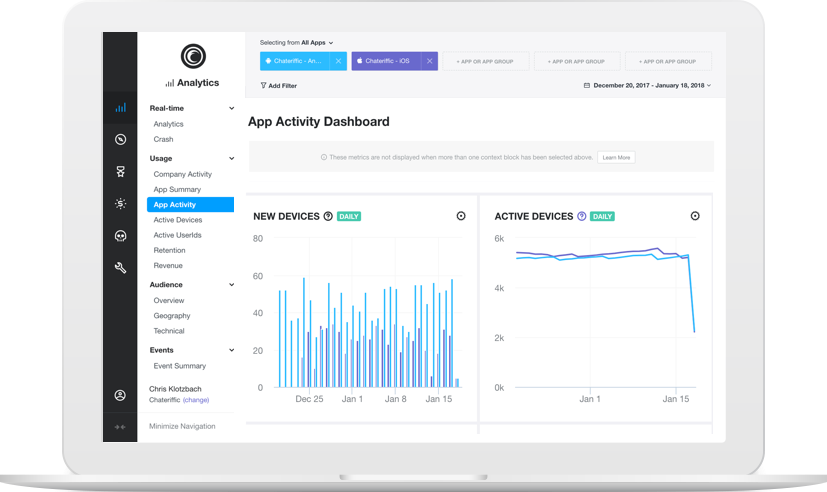The image size is (827, 492).
Task: Open New Devices chart options icon
Action: pyautogui.click(x=461, y=216)
